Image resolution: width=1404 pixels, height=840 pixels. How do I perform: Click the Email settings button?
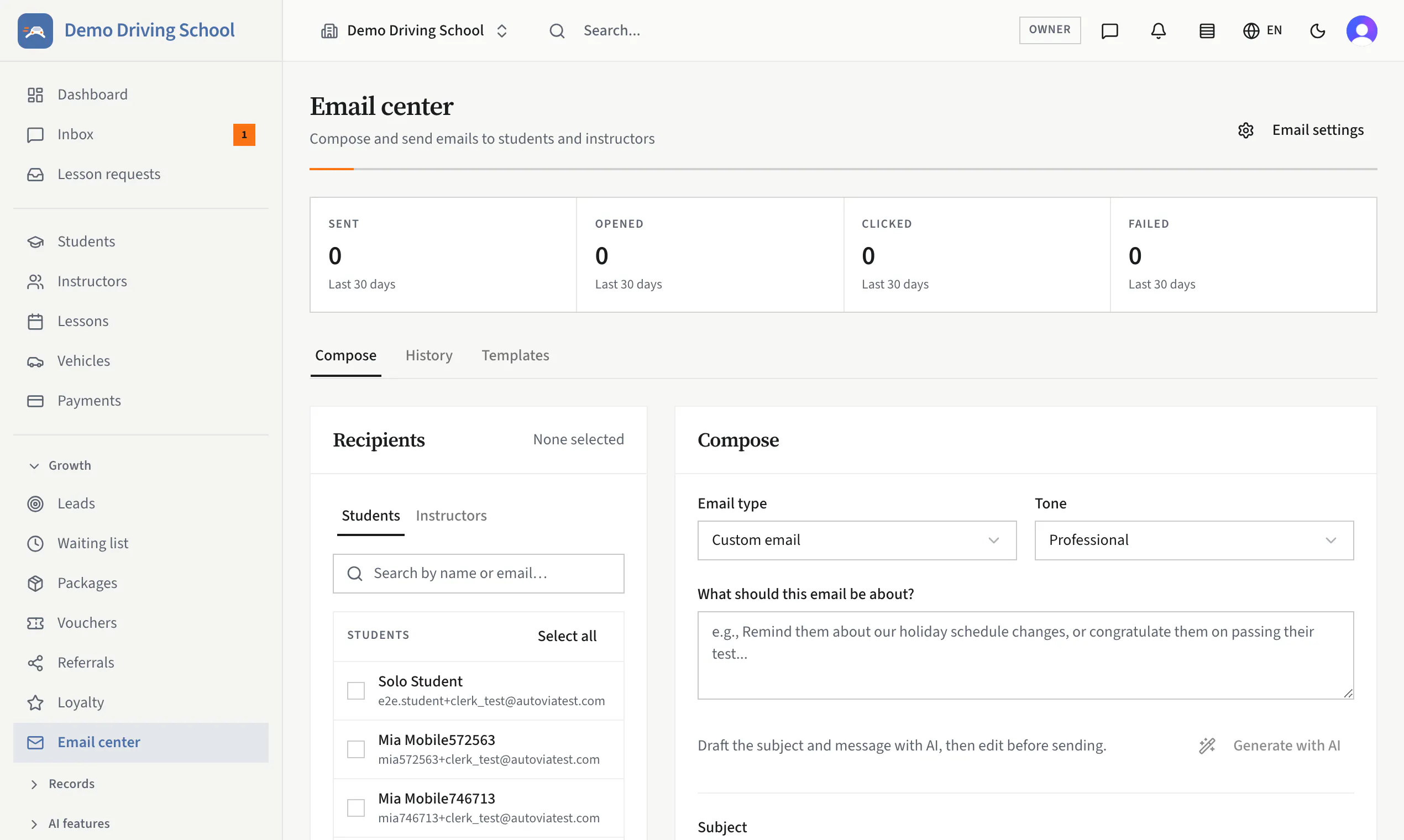click(x=1301, y=130)
